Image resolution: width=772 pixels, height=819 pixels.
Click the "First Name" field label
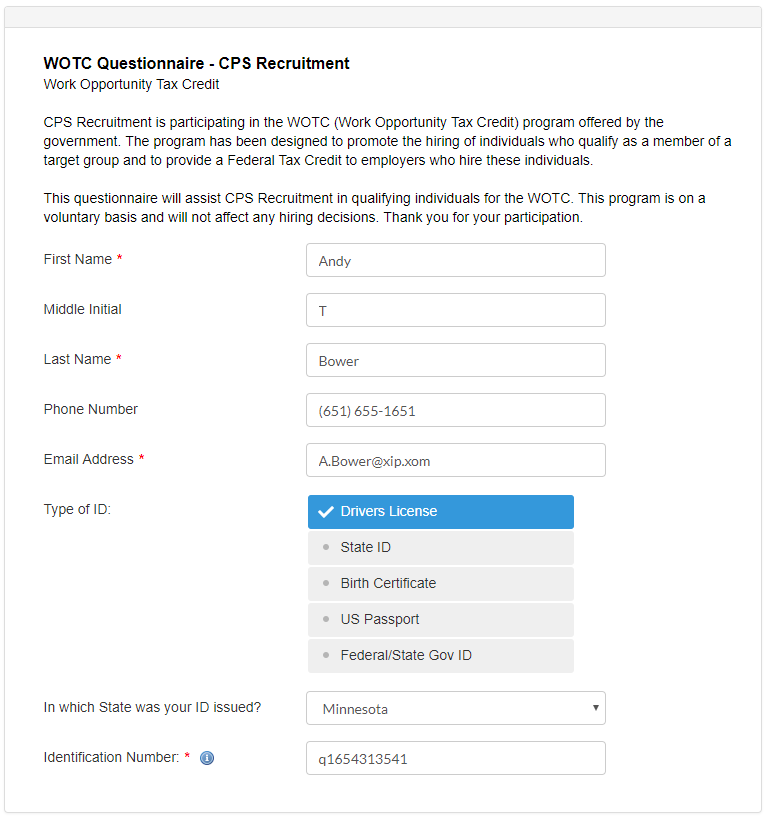(x=78, y=259)
